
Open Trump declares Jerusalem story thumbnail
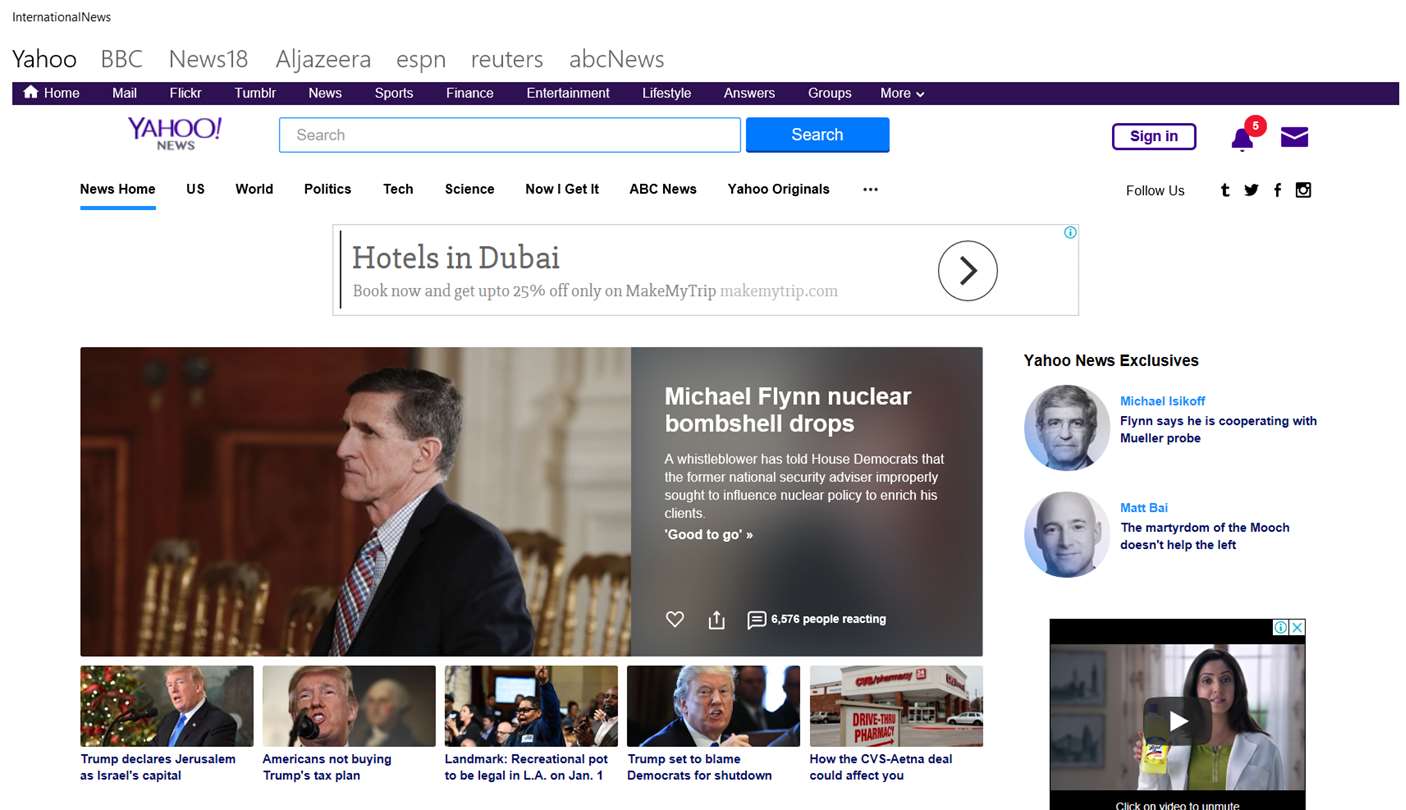tap(167, 706)
